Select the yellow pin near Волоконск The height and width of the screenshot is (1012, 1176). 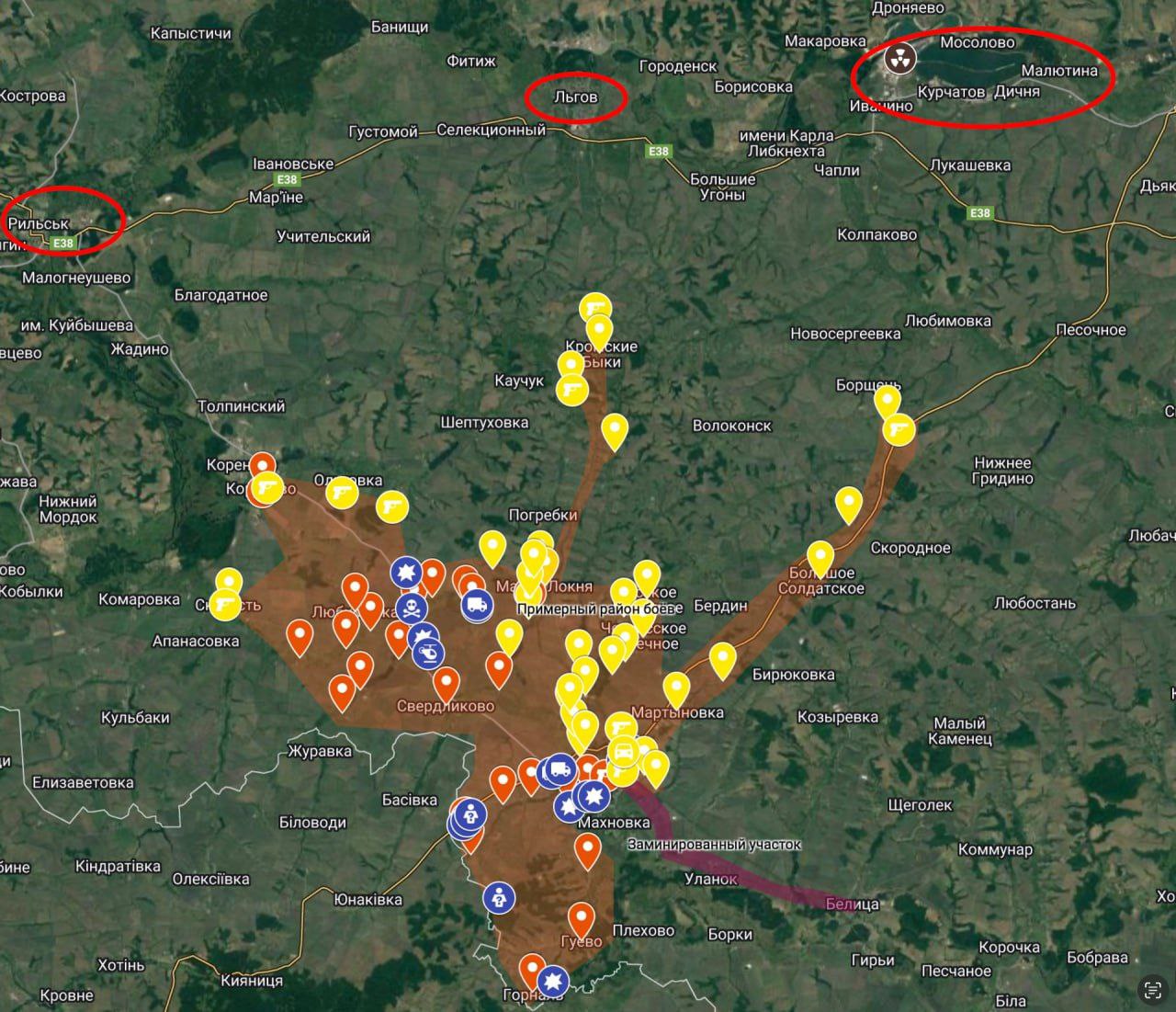pyautogui.click(x=615, y=429)
